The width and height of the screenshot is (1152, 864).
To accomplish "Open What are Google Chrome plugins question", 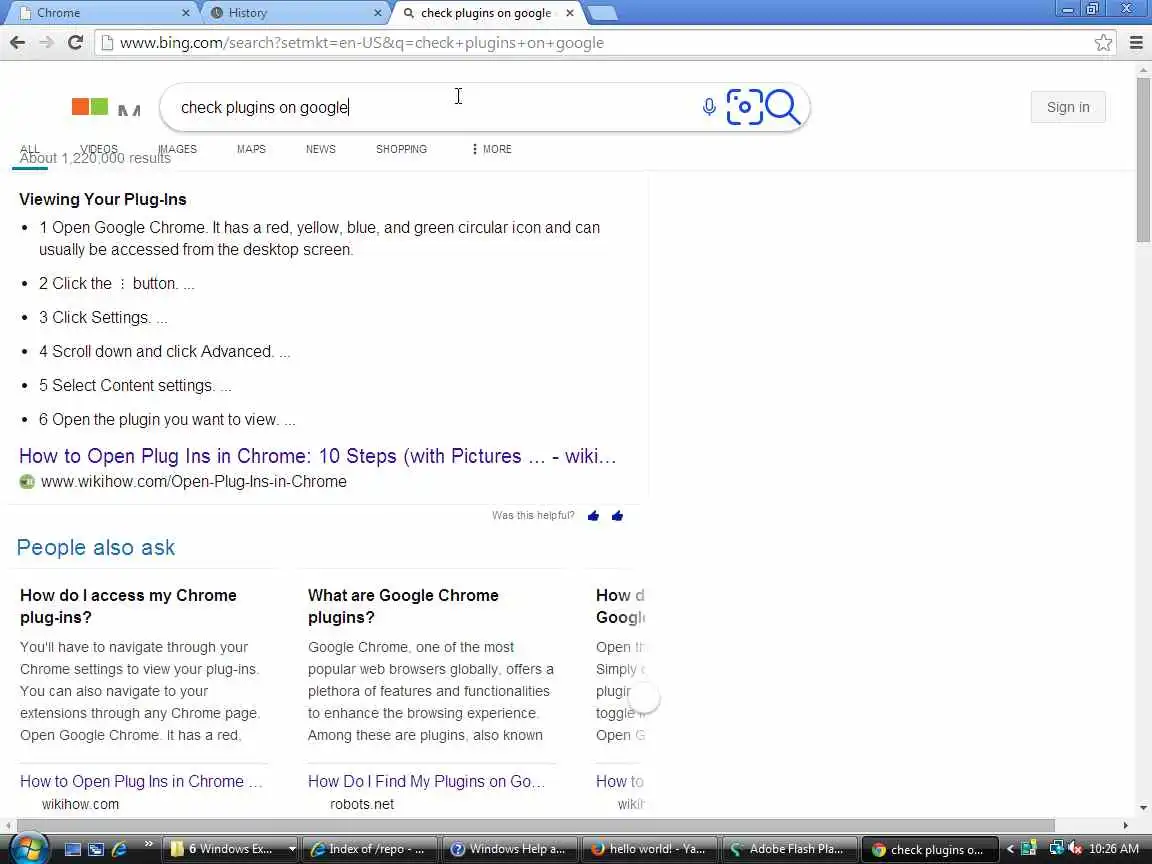I will pos(403,606).
